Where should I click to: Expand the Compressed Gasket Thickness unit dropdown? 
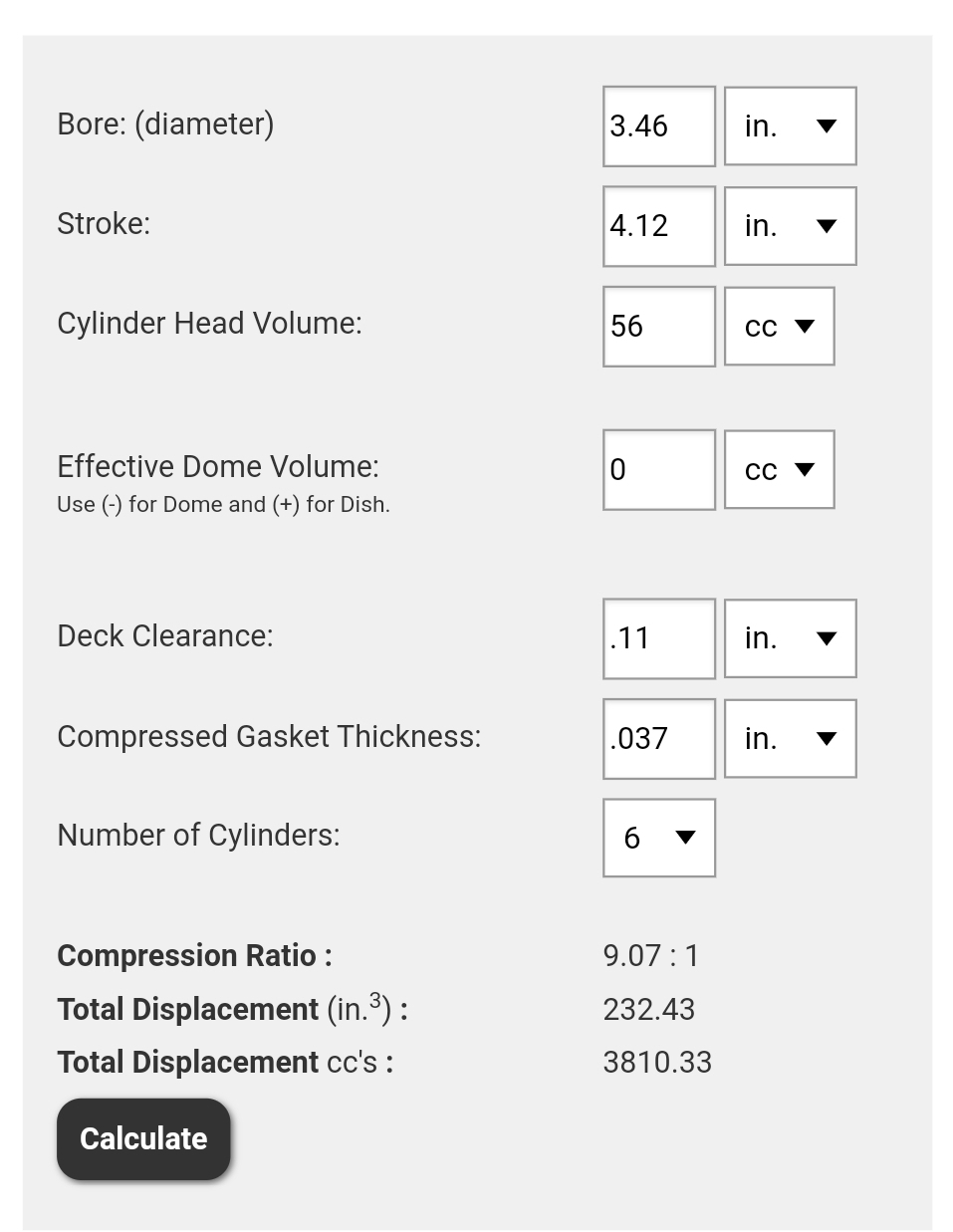[790, 739]
